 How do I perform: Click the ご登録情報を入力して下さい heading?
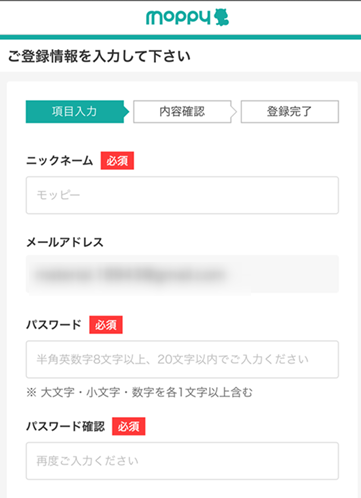pyautogui.click(x=99, y=56)
